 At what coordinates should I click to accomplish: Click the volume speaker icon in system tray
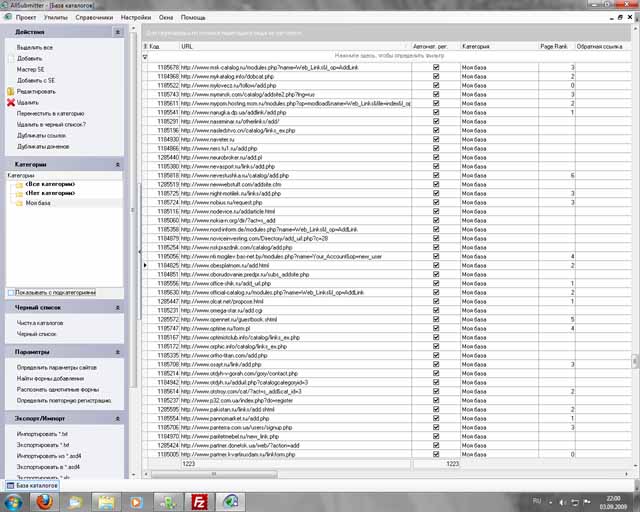[x=562, y=502]
